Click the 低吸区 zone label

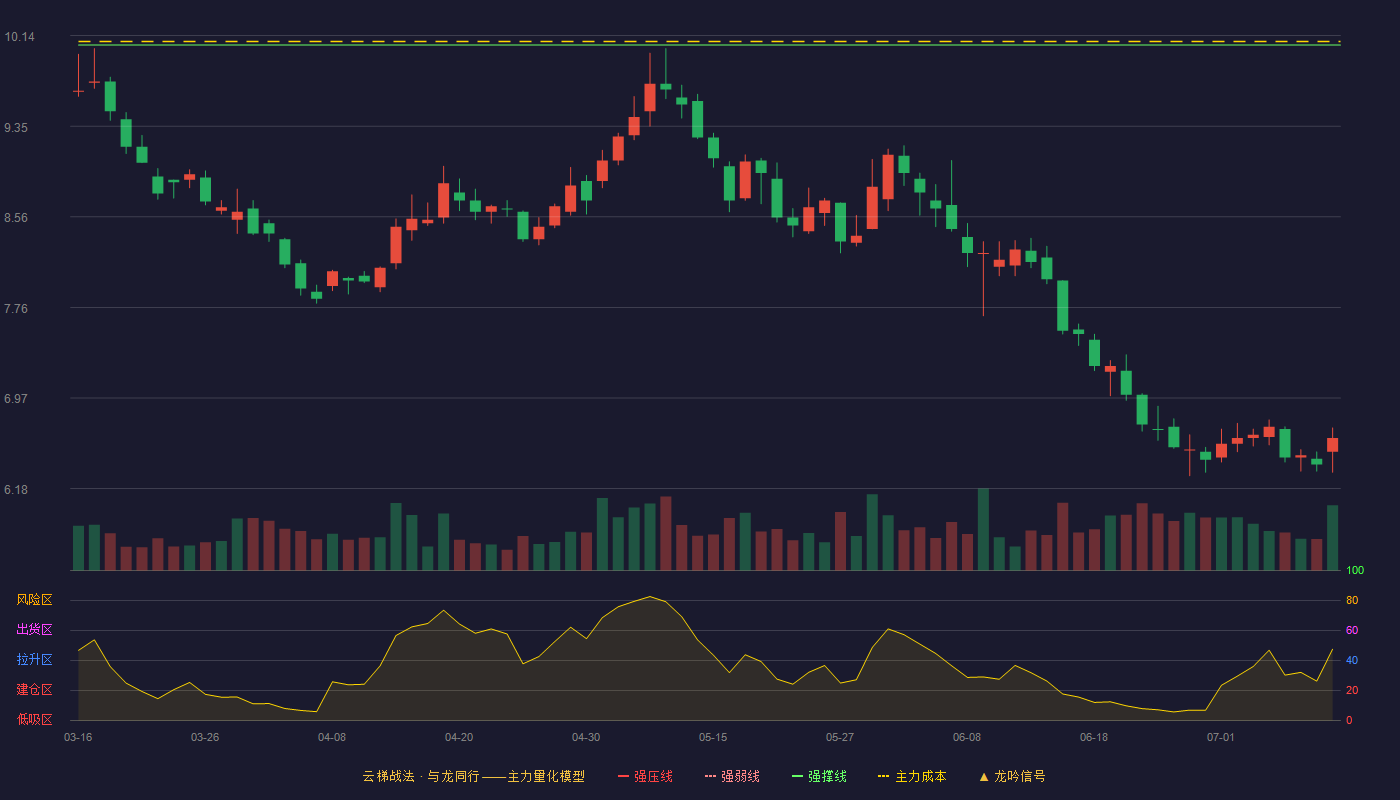[x=34, y=720]
